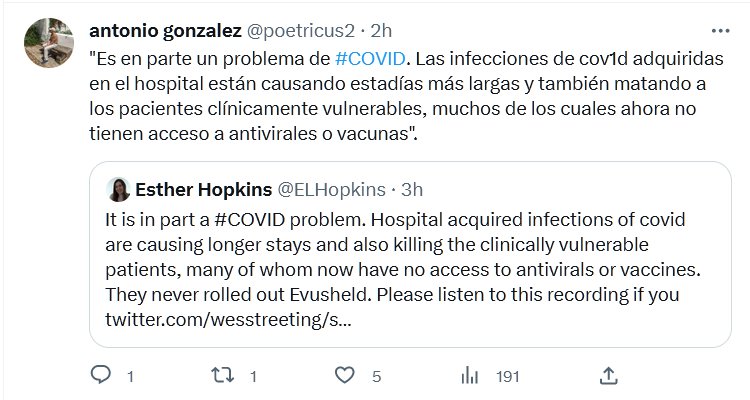Click Esther Hopkins' small avatar

(119, 189)
